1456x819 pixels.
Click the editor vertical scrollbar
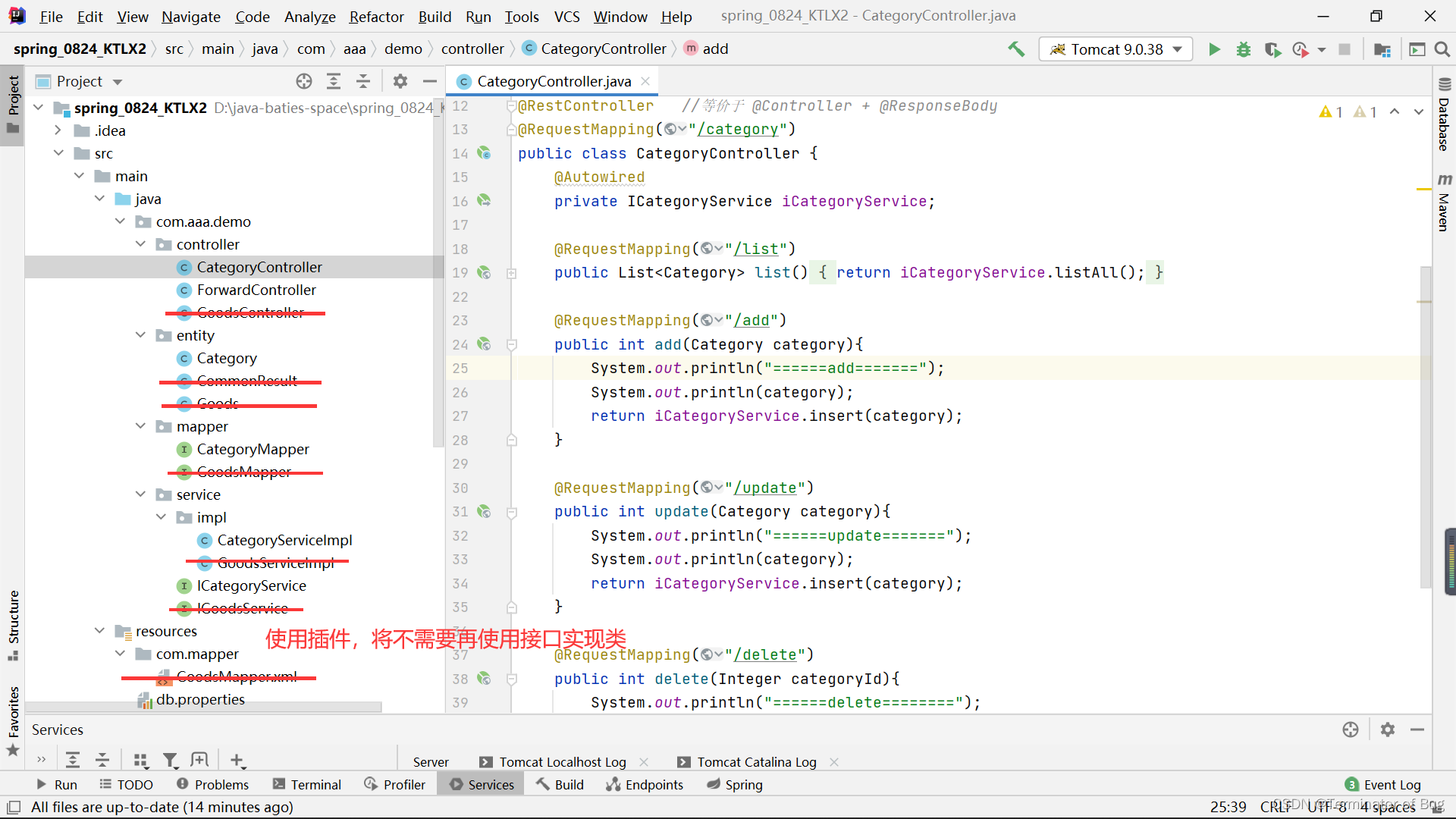click(x=1426, y=425)
